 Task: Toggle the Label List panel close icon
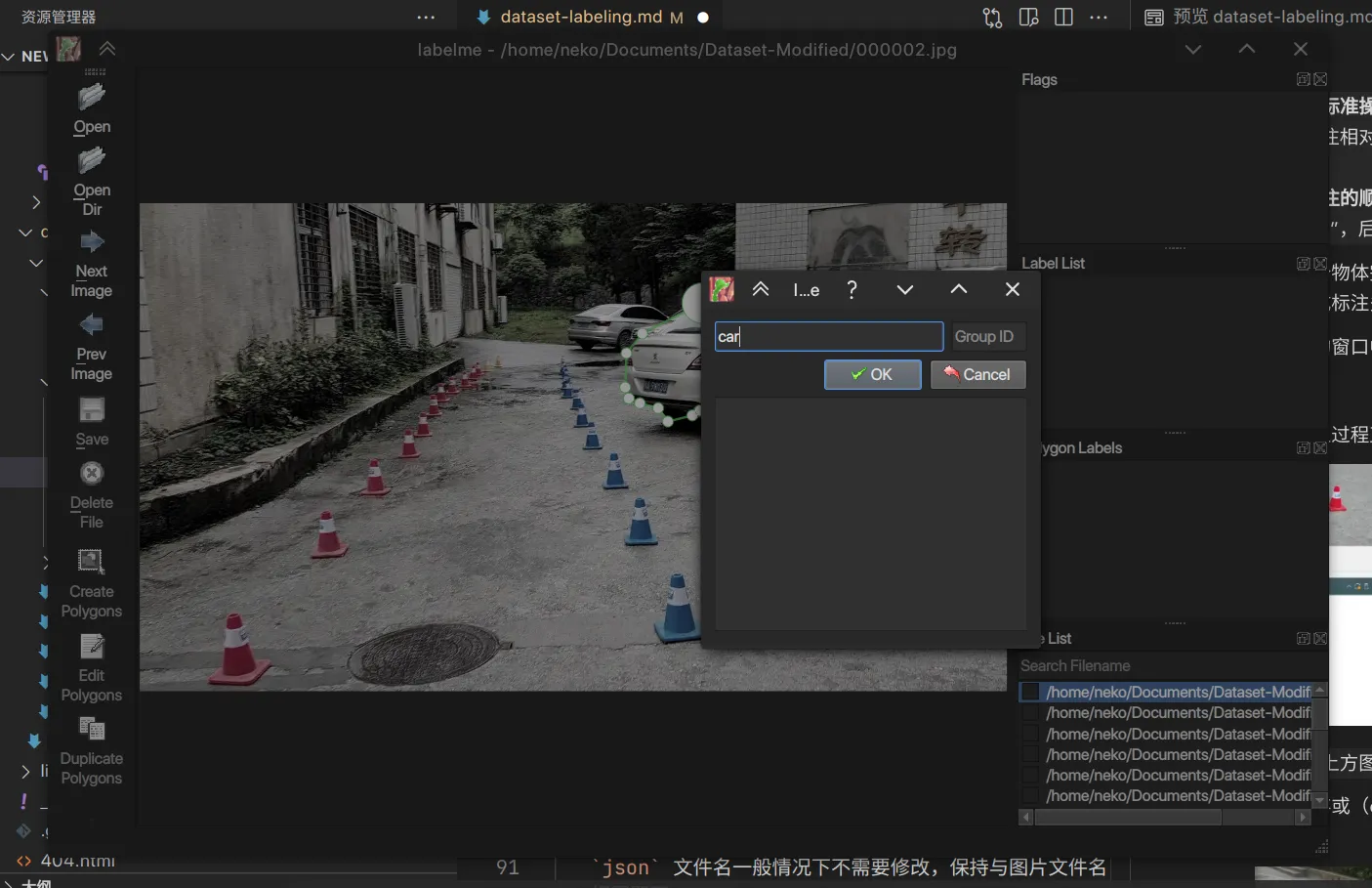(x=1320, y=263)
